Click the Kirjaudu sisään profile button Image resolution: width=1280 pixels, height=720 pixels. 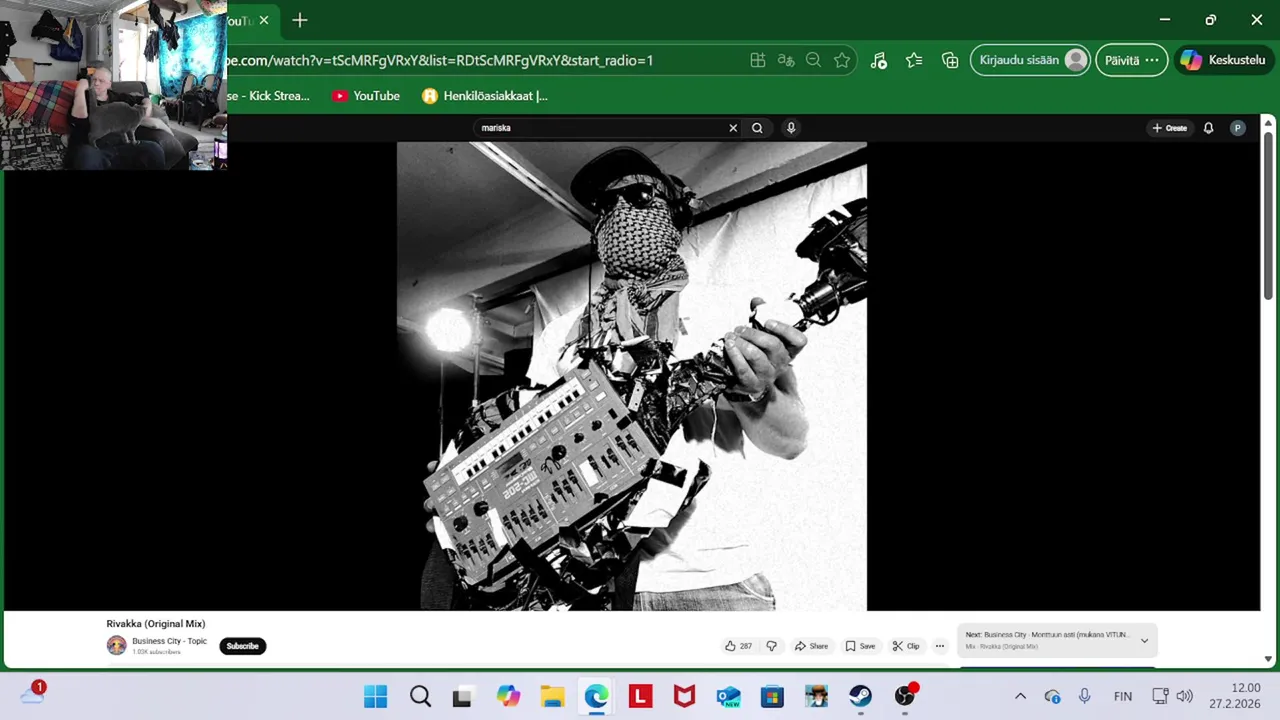point(1030,60)
